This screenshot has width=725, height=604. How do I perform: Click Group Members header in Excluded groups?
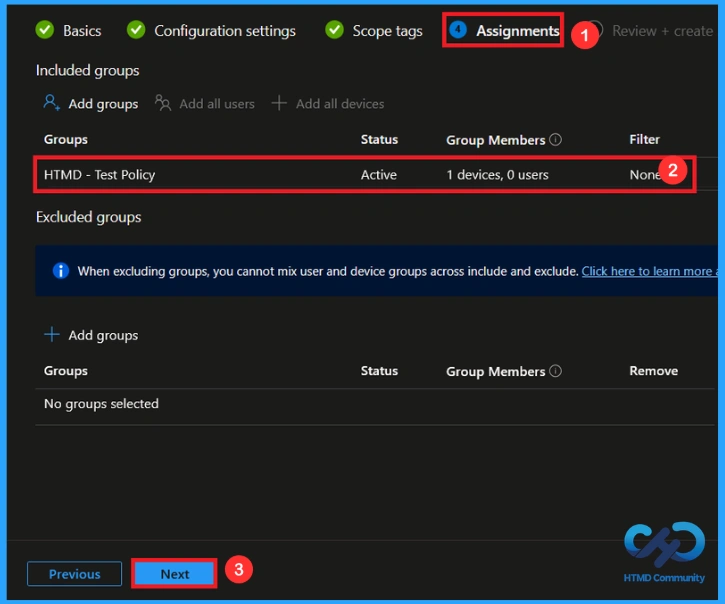[496, 371]
